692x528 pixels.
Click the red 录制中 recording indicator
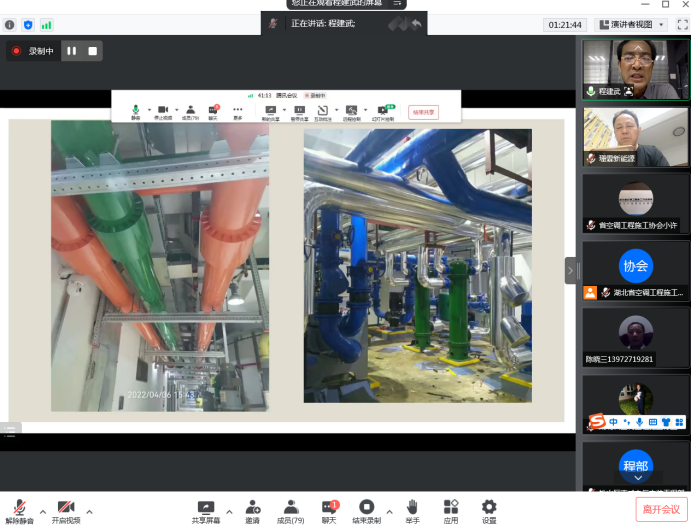(33, 51)
